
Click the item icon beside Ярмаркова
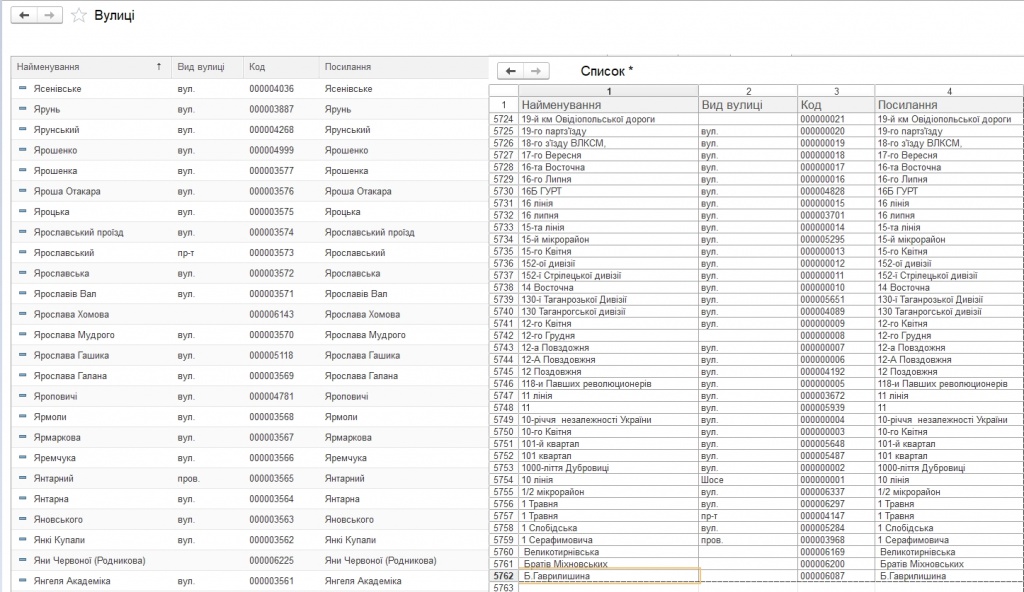(x=23, y=437)
